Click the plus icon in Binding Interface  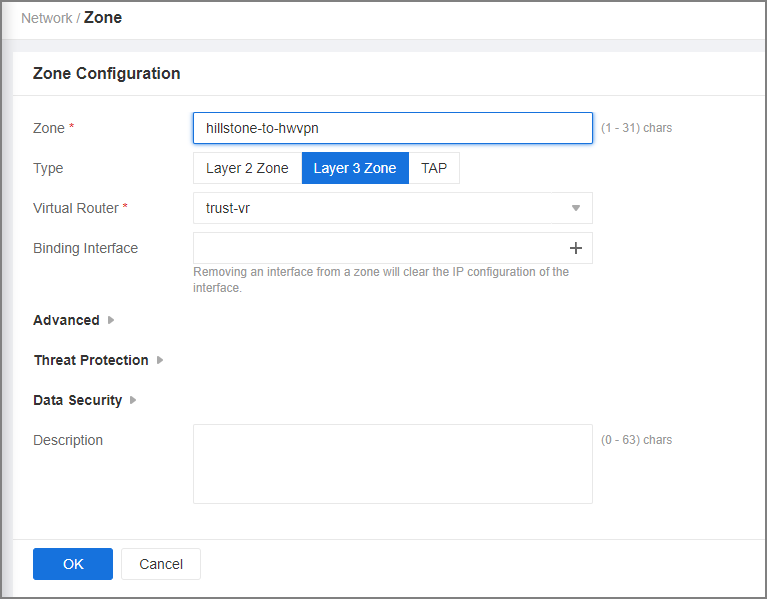576,248
